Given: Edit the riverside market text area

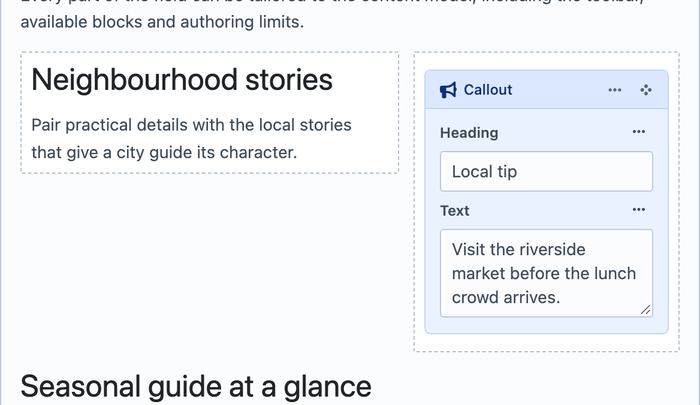Looking at the screenshot, I should (x=546, y=273).
